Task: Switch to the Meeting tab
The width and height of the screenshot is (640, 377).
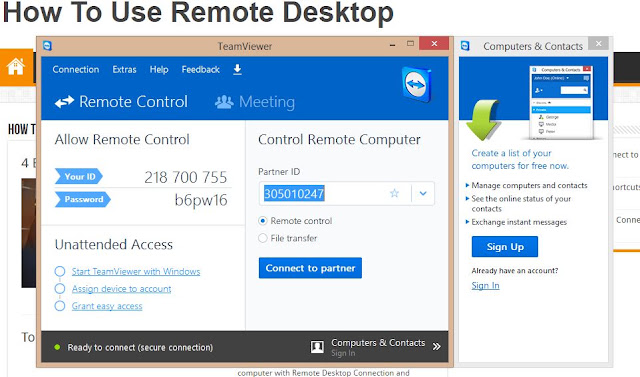Action: coord(255,102)
